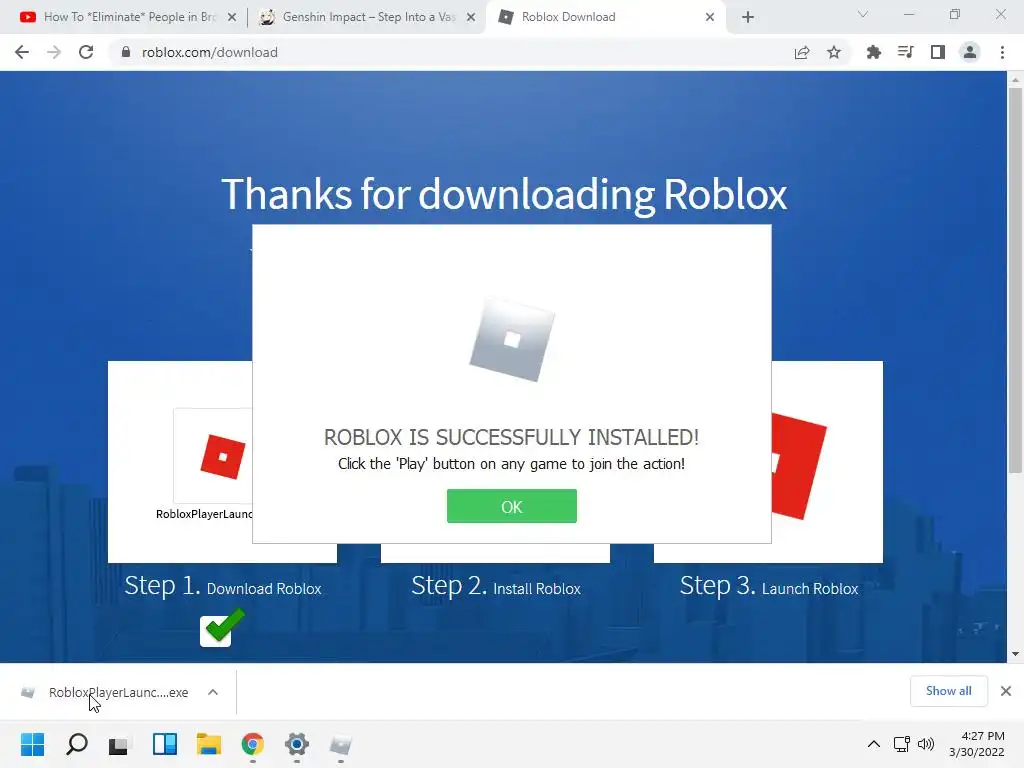The height and width of the screenshot is (768, 1024).
Task: Click the Chrome taskbar icon
Action: tap(253, 744)
